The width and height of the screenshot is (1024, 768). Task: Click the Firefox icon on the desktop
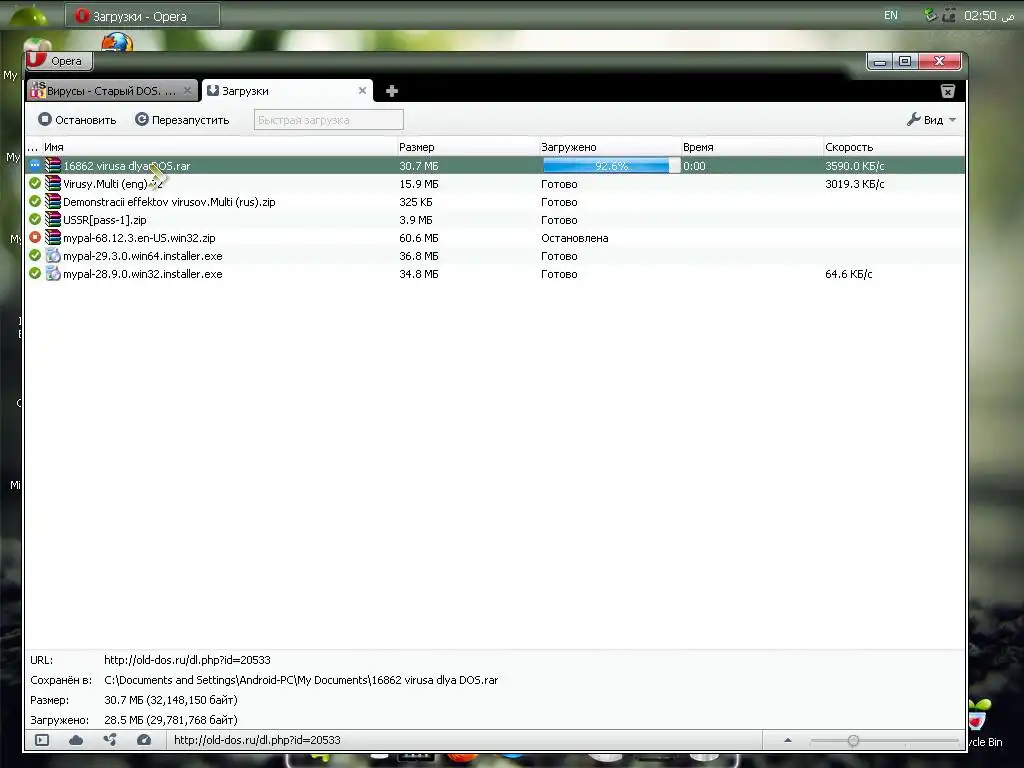tap(117, 43)
